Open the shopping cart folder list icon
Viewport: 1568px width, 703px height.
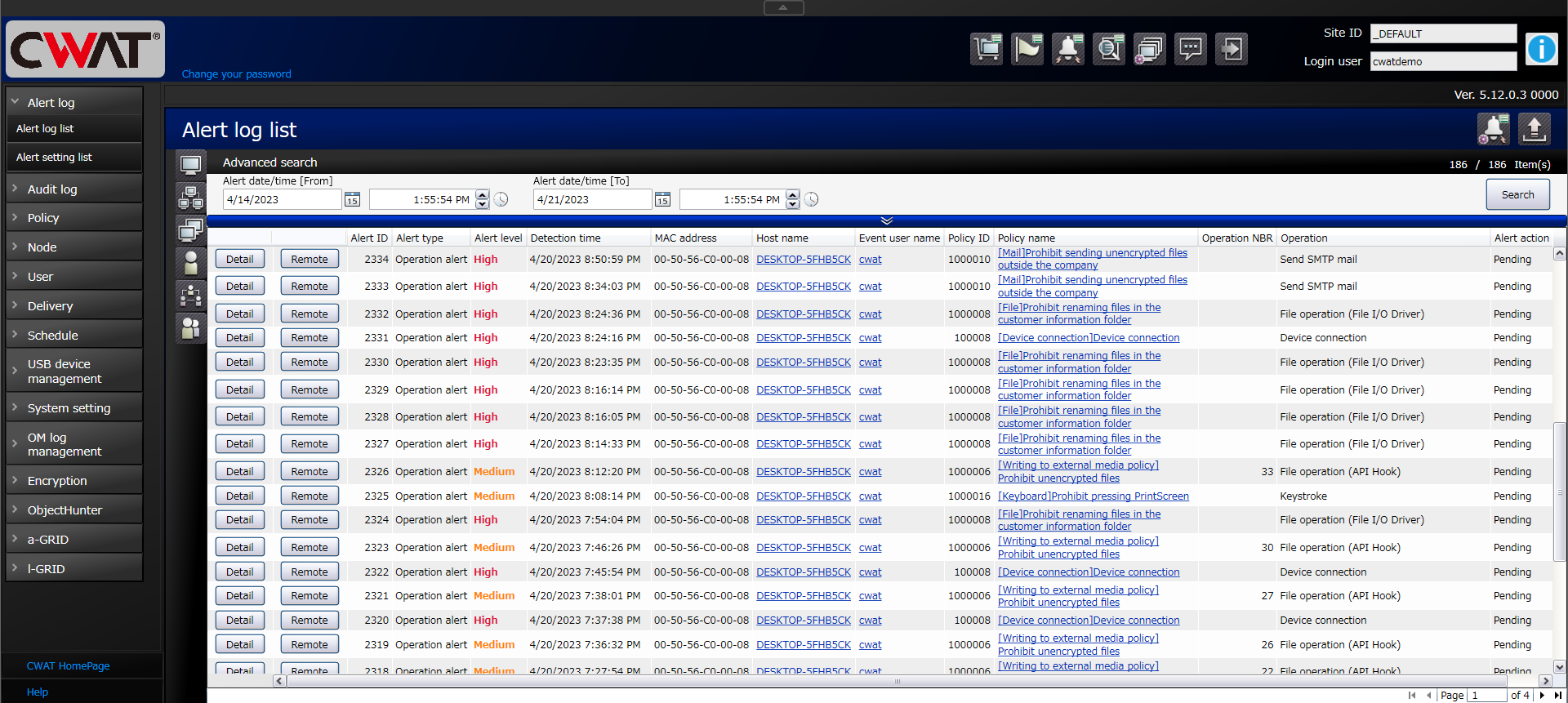point(987,49)
